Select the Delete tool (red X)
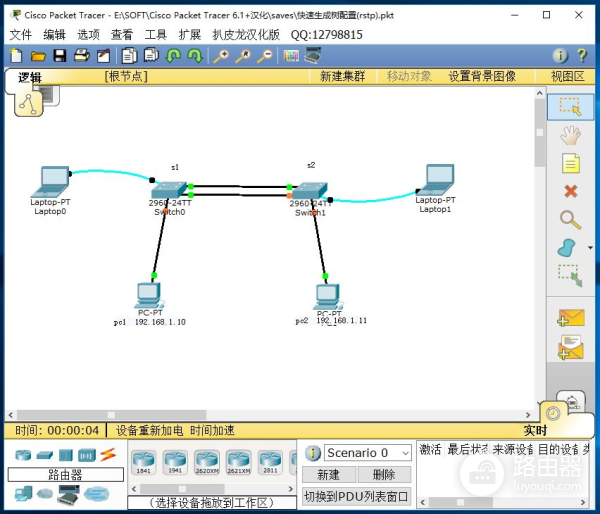Screen dimensions: 600x514 (571, 191)
